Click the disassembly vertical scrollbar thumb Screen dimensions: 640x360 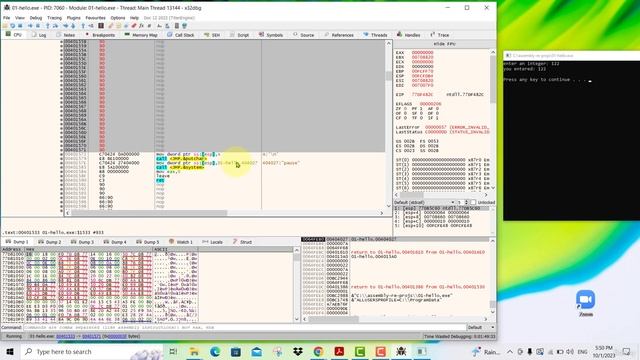388,76
